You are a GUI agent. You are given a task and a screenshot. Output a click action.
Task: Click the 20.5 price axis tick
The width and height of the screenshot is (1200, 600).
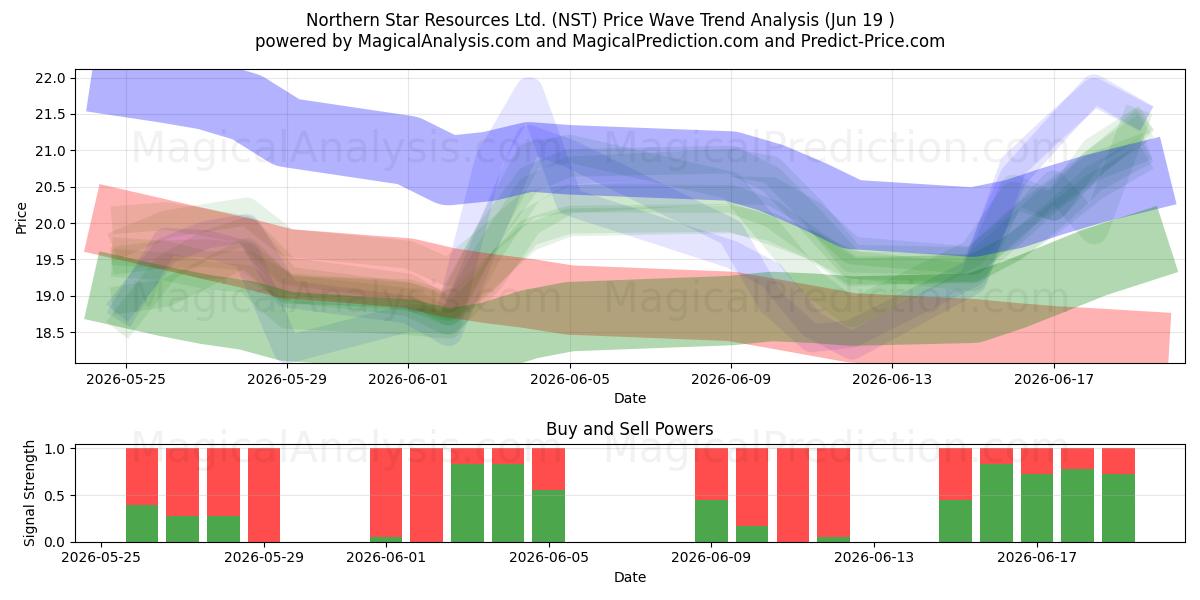click(52, 188)
